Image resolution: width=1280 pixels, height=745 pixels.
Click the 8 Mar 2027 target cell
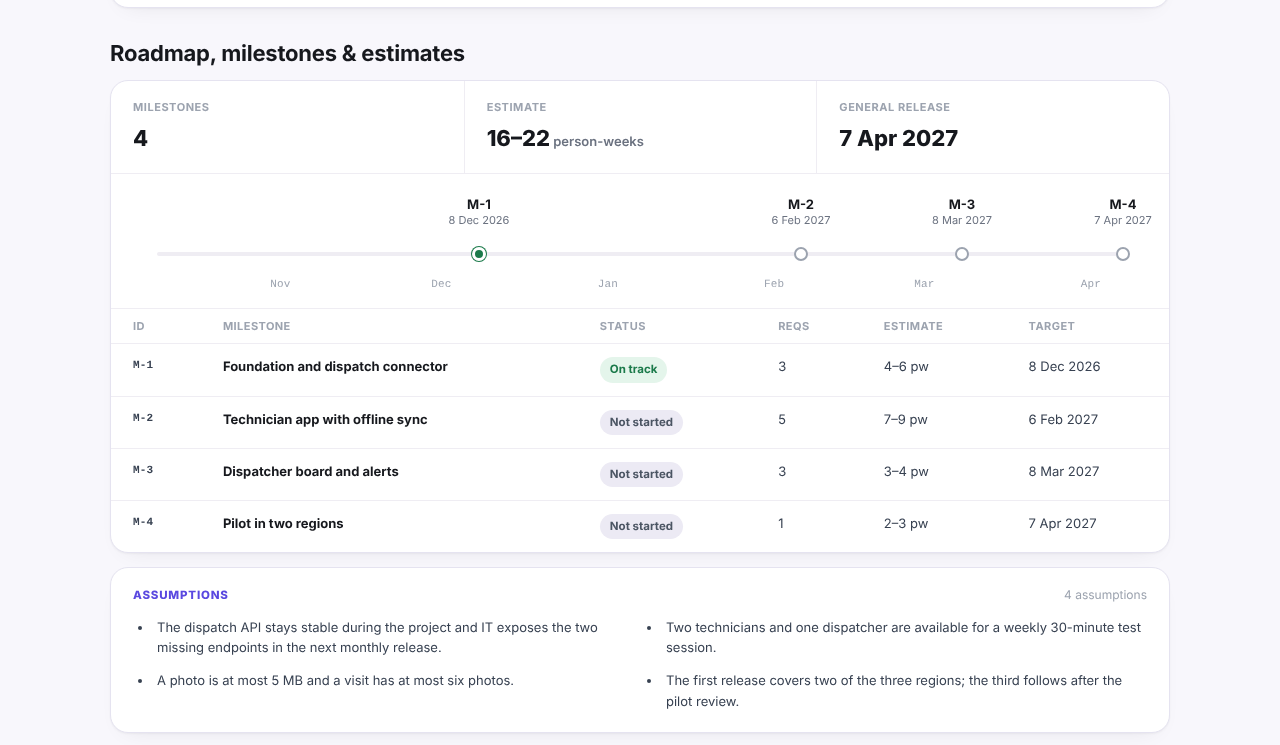(x=1064, y=472)
